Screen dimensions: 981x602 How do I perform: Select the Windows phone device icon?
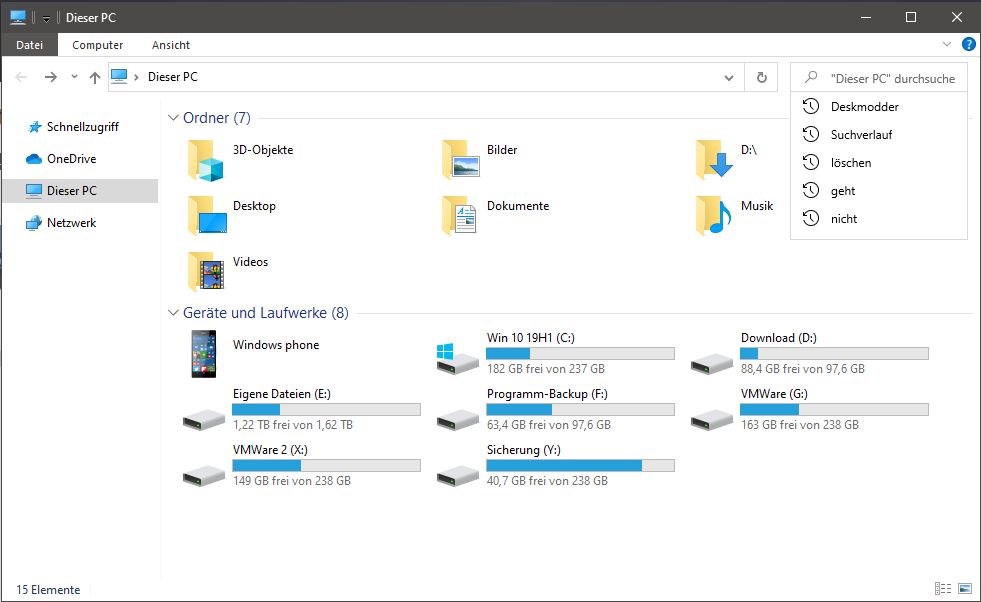click(203, 354)
